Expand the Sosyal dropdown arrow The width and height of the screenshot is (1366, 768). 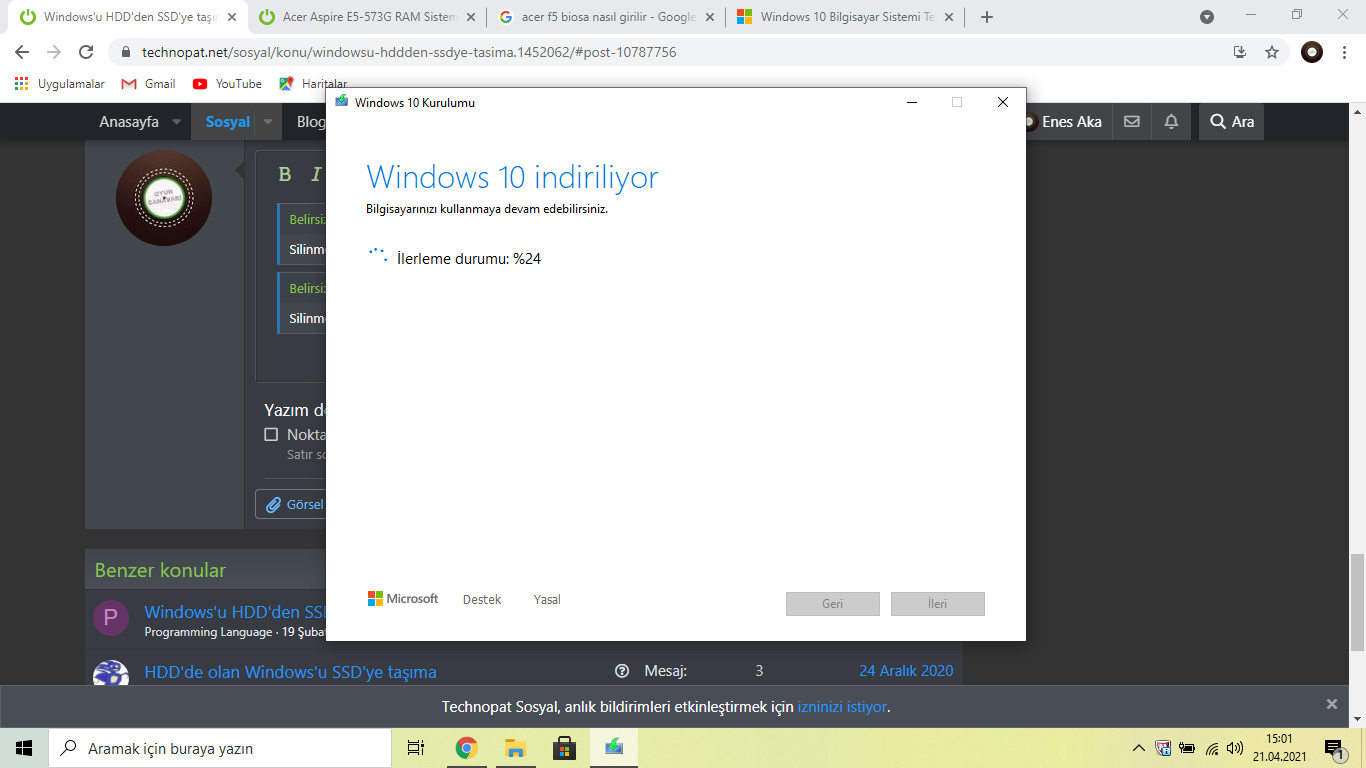tap(268, 122)
